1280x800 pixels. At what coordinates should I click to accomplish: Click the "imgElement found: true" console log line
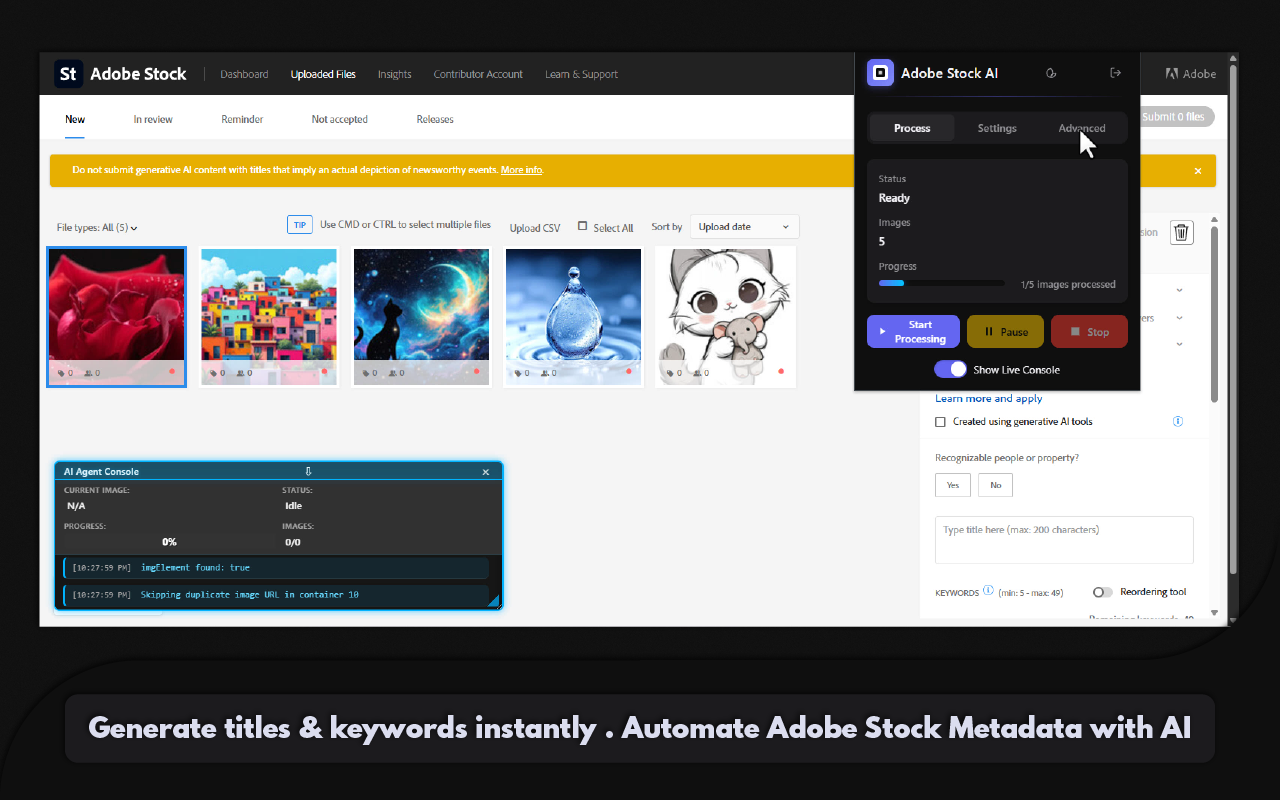click(275, 568)
